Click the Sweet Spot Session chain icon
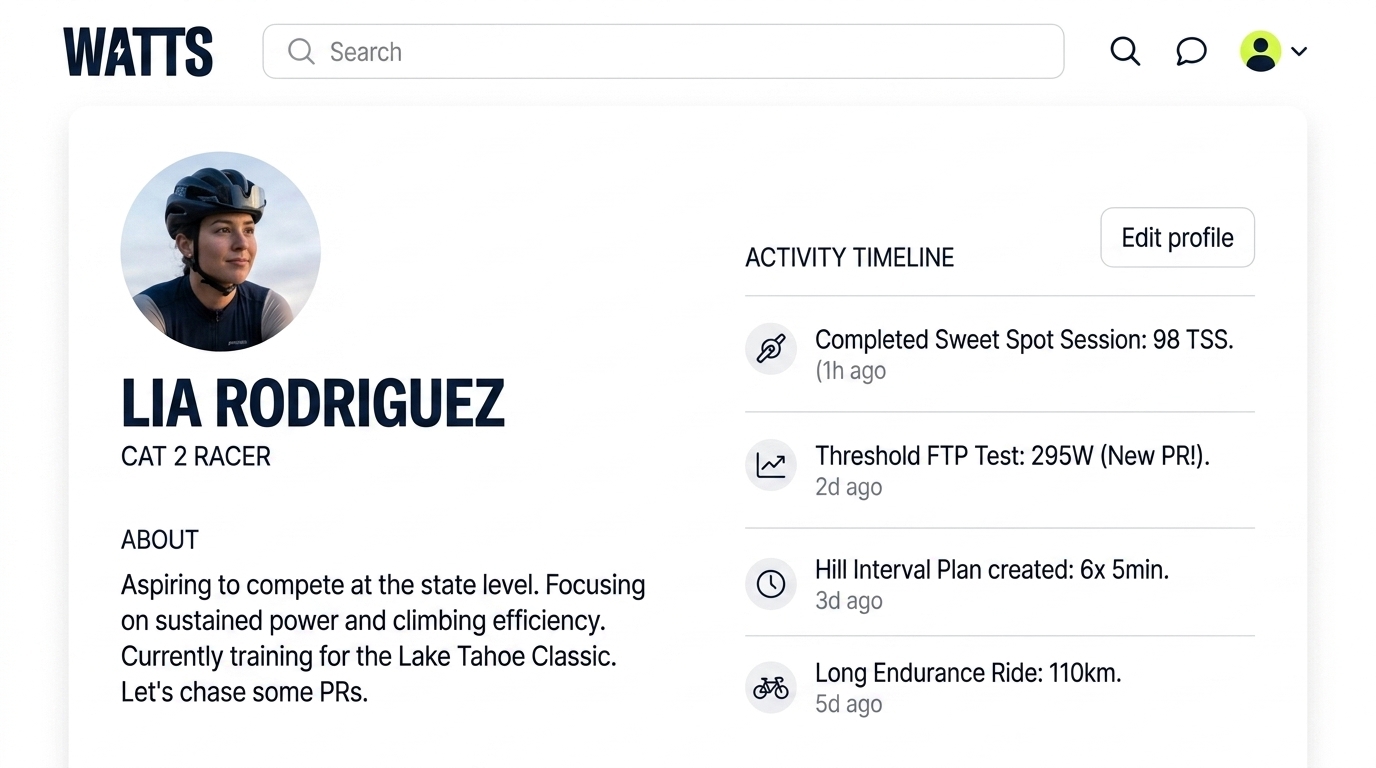The height and width of the screenshot is (768, 1376). 771,349
